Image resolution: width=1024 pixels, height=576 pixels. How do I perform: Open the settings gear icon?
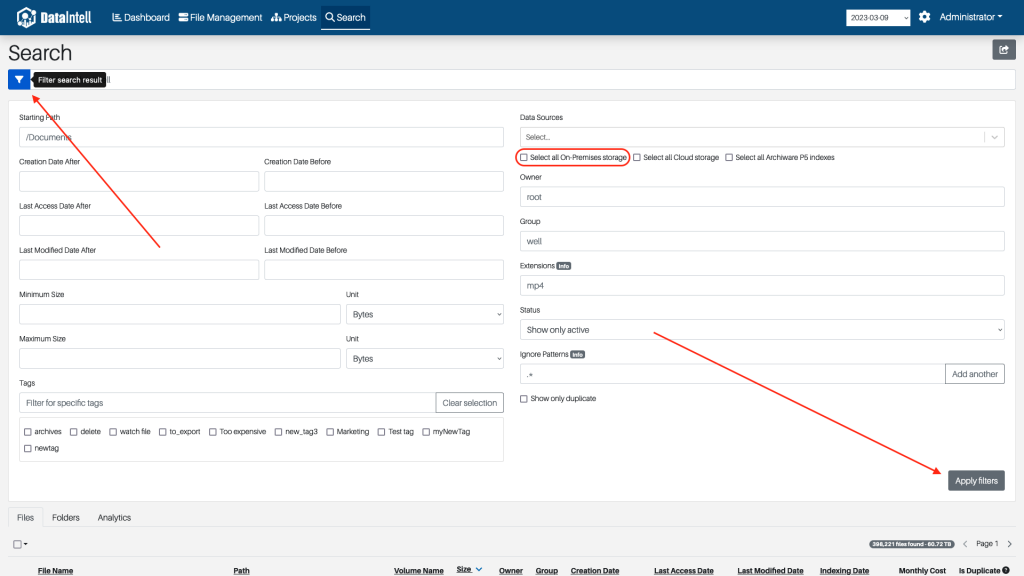pyautogui.click(x=924, y=17)
